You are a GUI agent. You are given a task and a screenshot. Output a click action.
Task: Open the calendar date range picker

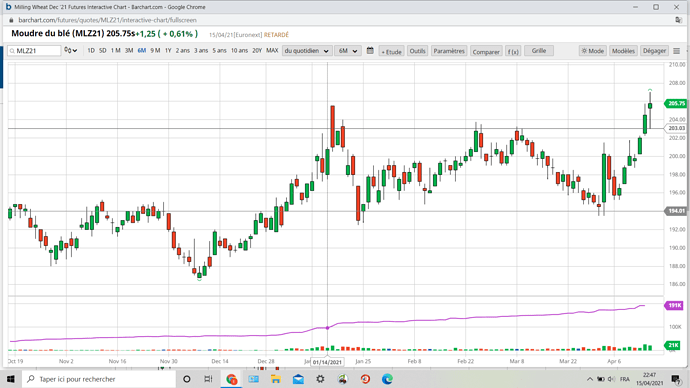[x=370, y=51]
